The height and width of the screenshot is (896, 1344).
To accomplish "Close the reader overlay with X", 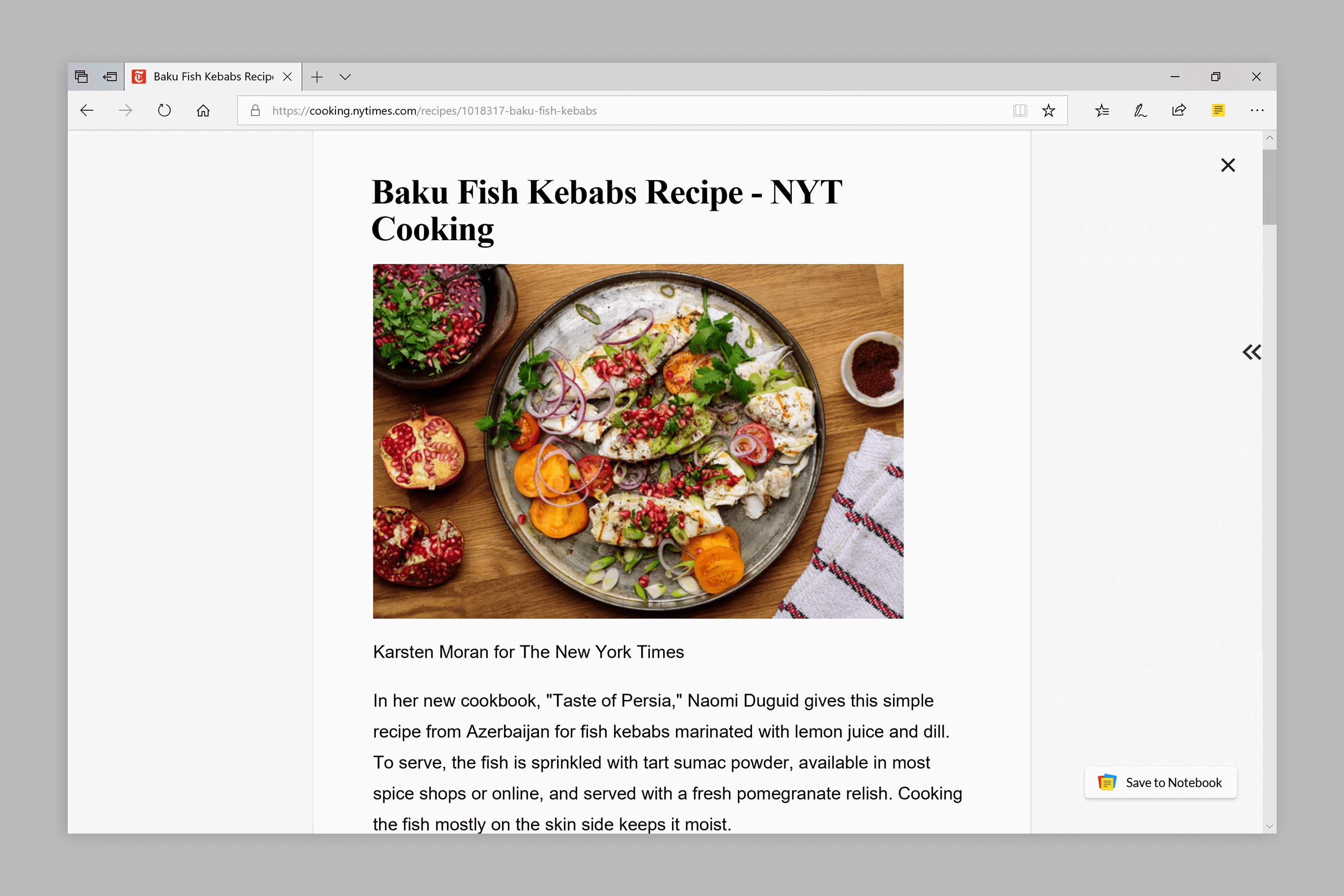I will (1228, 165).
